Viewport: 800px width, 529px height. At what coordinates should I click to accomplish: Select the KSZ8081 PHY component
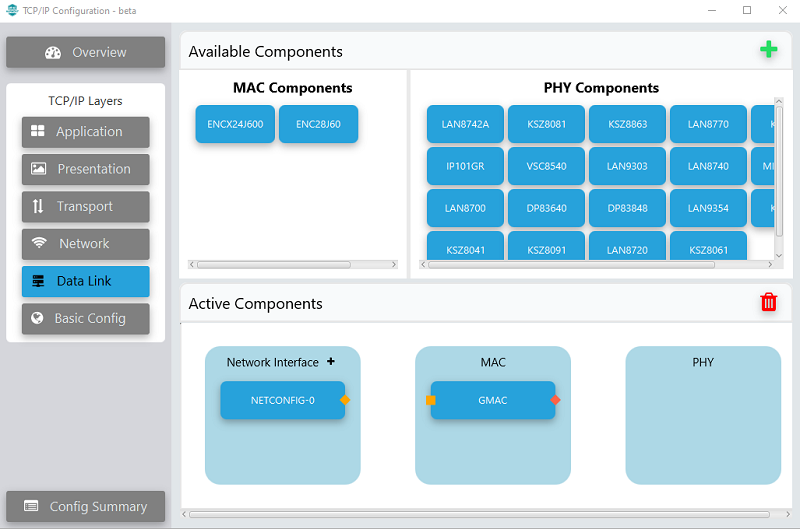click(546, 124)
